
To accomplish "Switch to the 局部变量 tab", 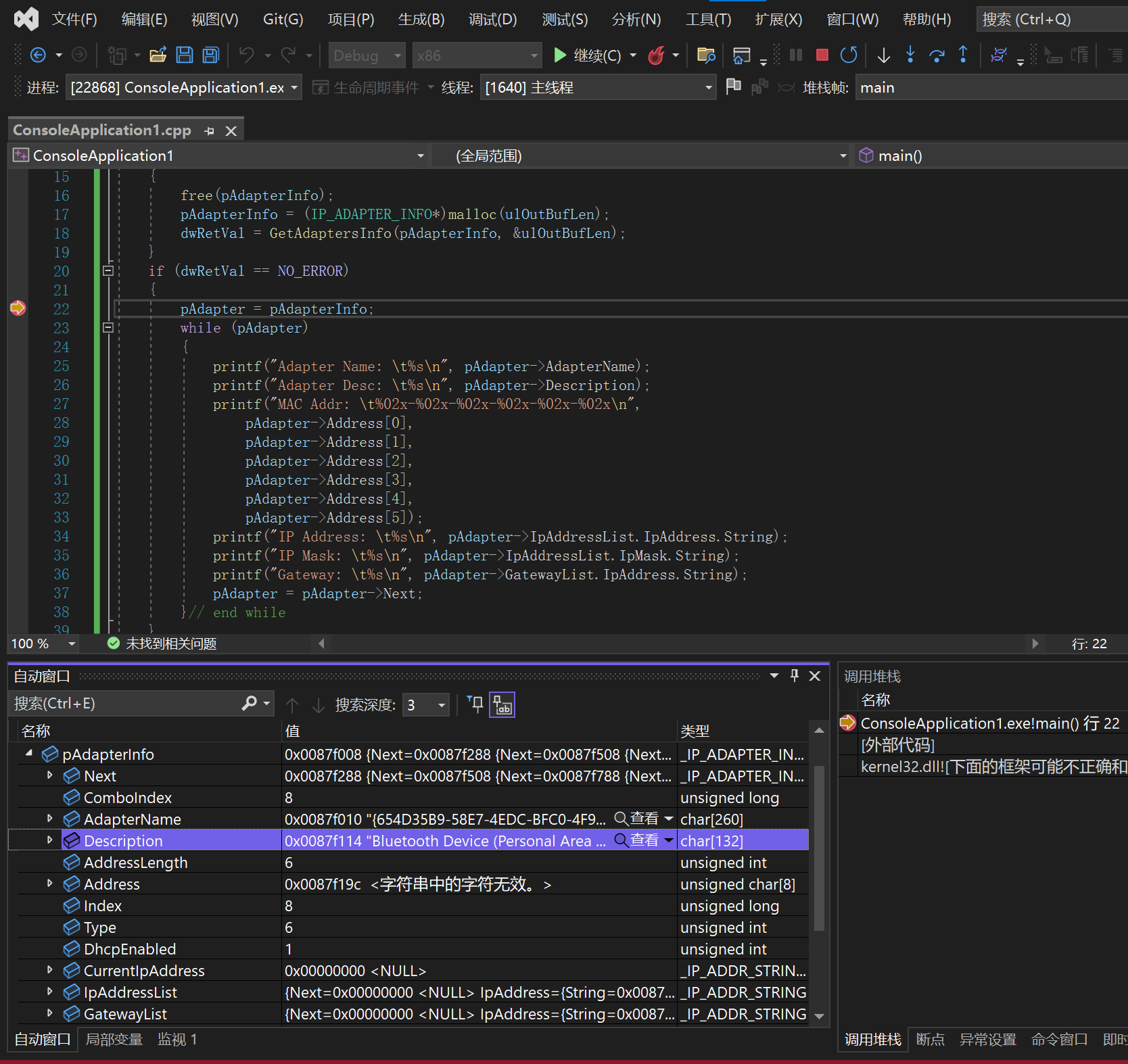I will pyautogui.click(x=114, y=1039).
